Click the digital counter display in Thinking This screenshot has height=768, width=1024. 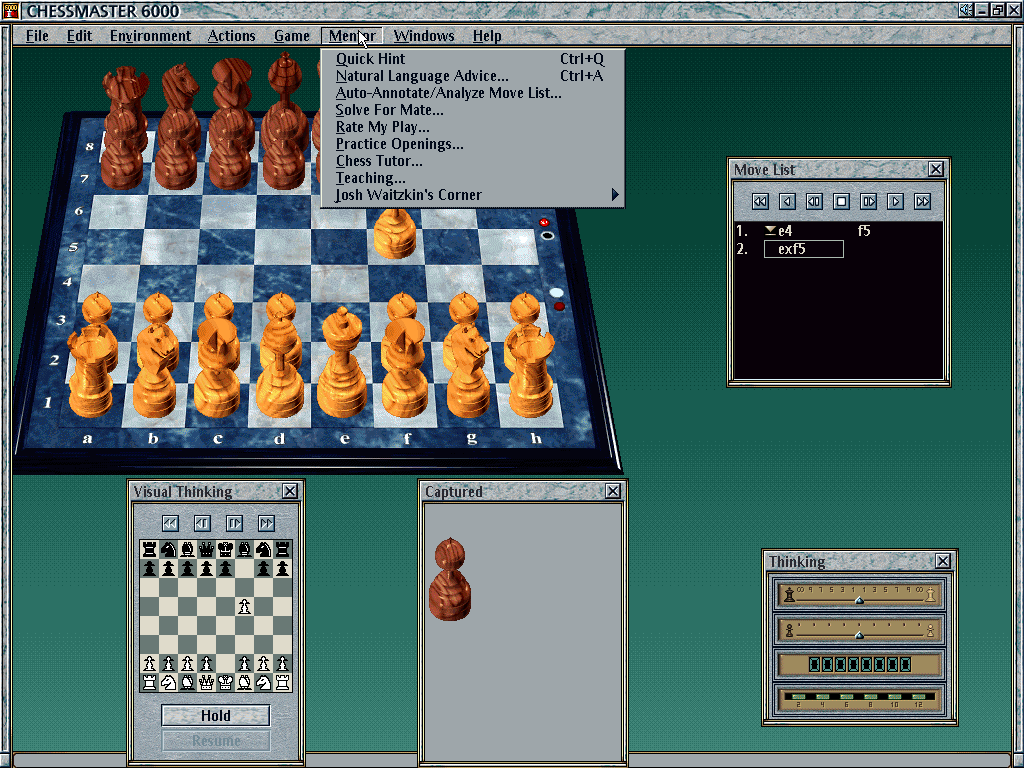coord(859,665)
